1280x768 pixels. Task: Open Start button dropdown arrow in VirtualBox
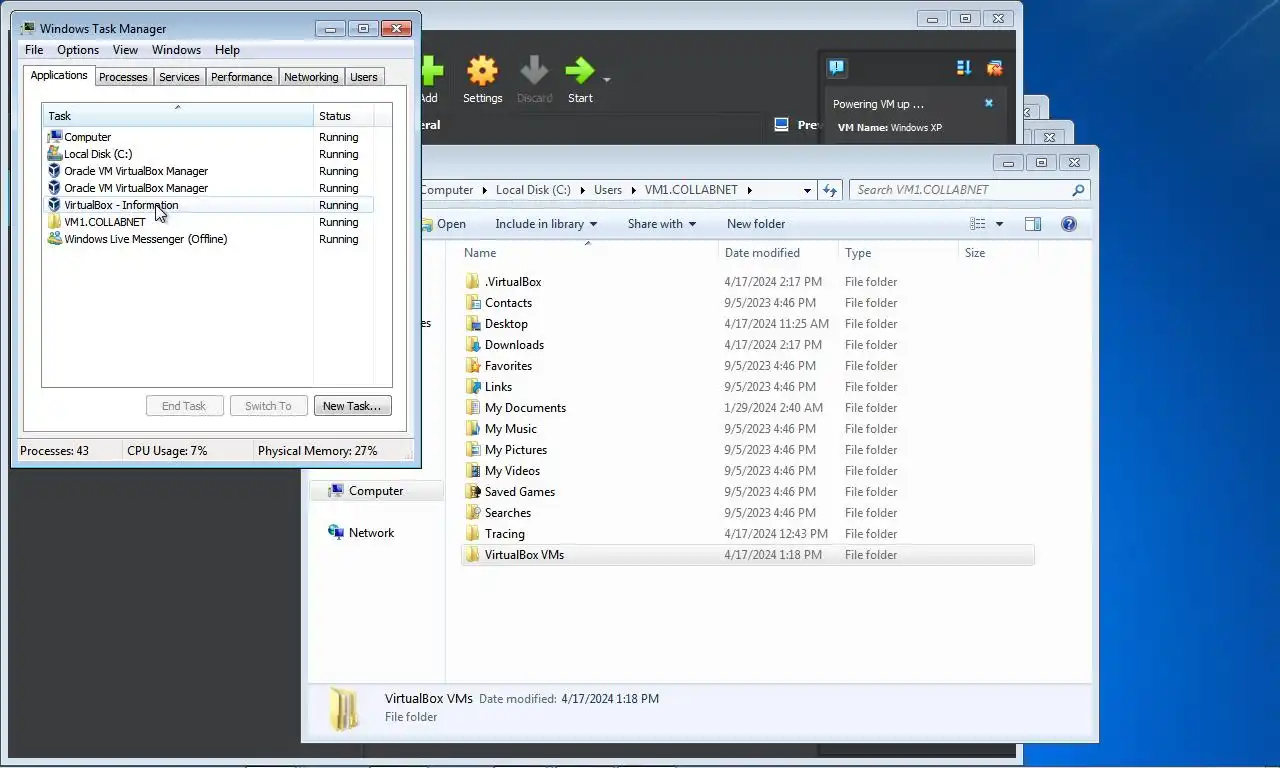(x=606, y=78)
